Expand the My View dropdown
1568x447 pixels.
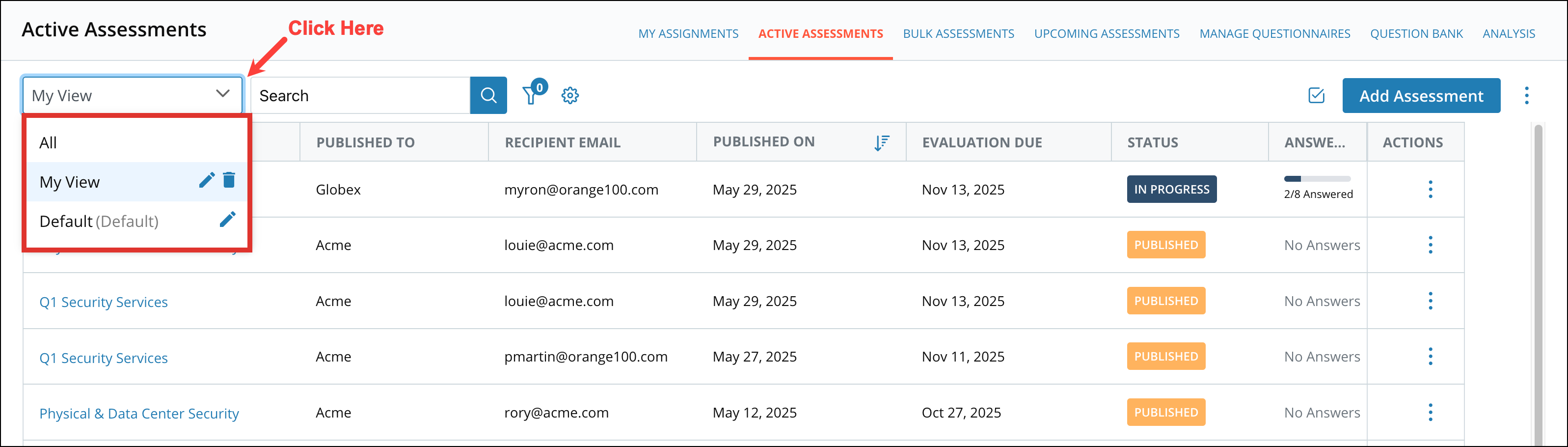(132, 95)
